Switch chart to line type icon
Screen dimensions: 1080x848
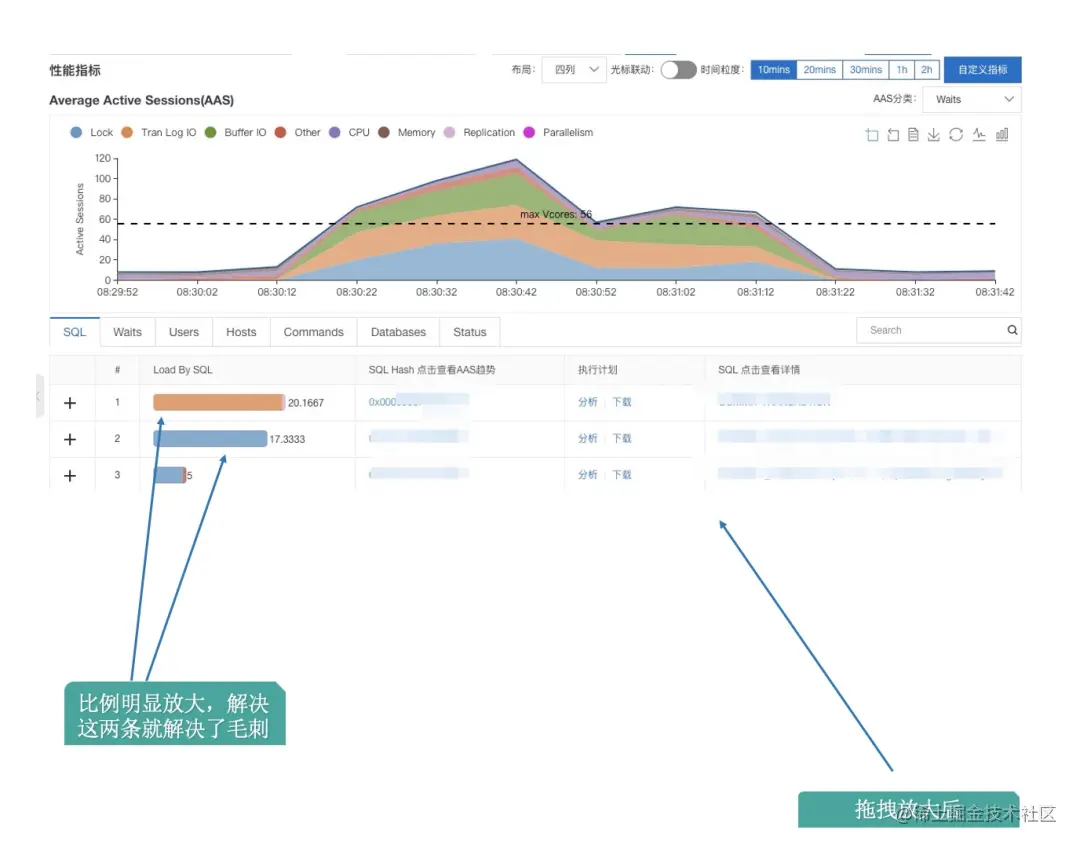(979, 134)
